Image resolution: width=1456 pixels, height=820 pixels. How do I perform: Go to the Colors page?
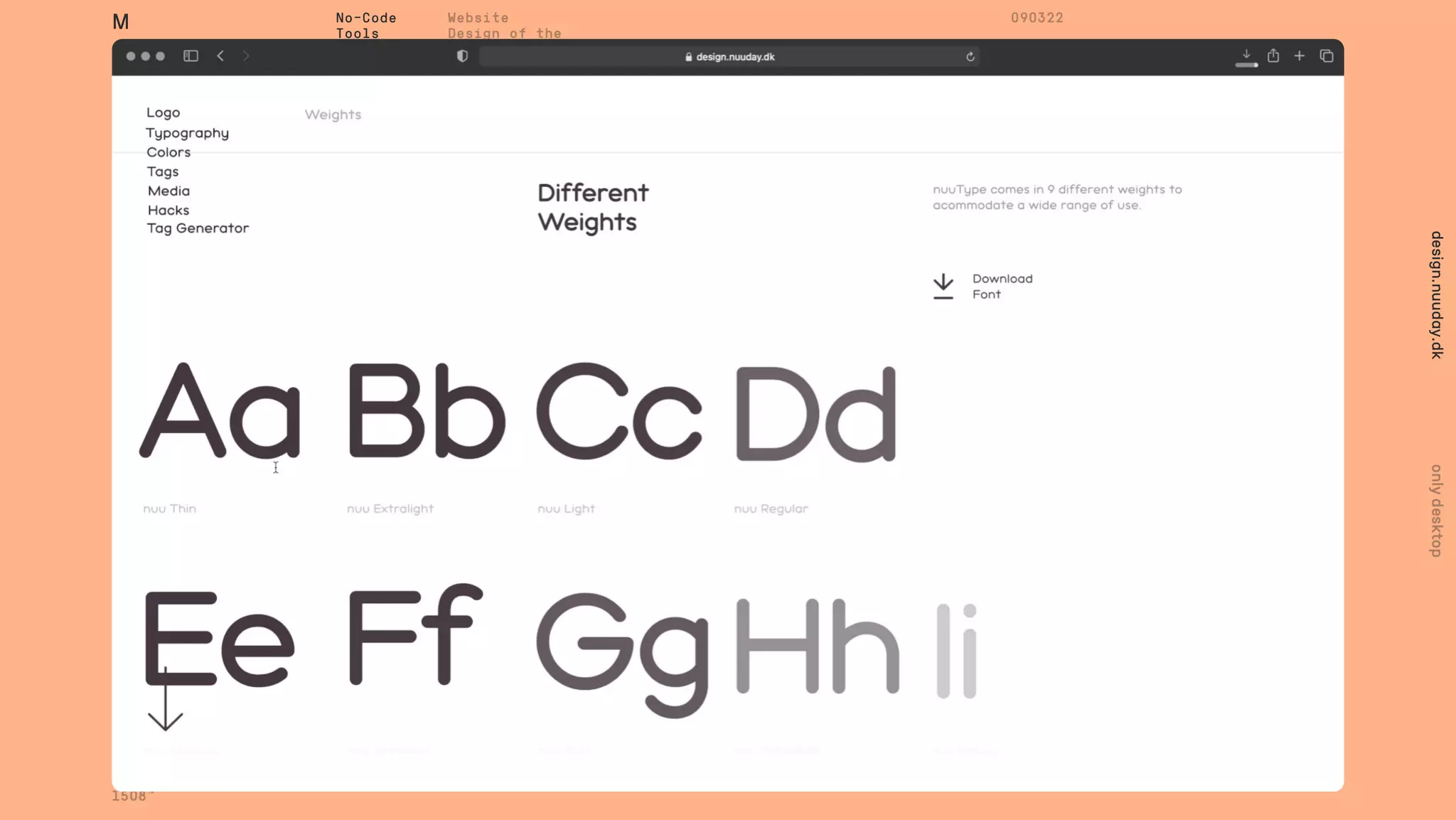pyautogui.click(x=168, y=152)
